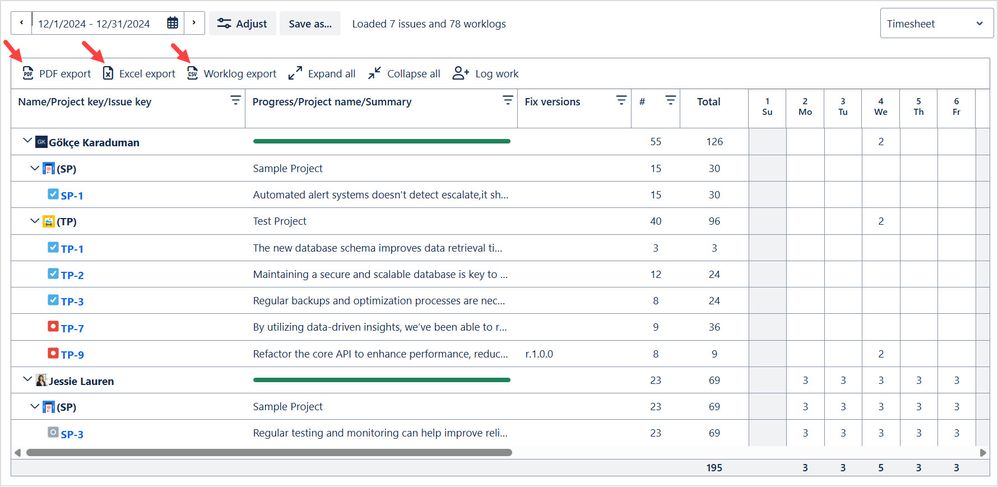Viewport: 998px width, 487px height.
Task: Open the SP-3 issue link
Action: (72, 434)
